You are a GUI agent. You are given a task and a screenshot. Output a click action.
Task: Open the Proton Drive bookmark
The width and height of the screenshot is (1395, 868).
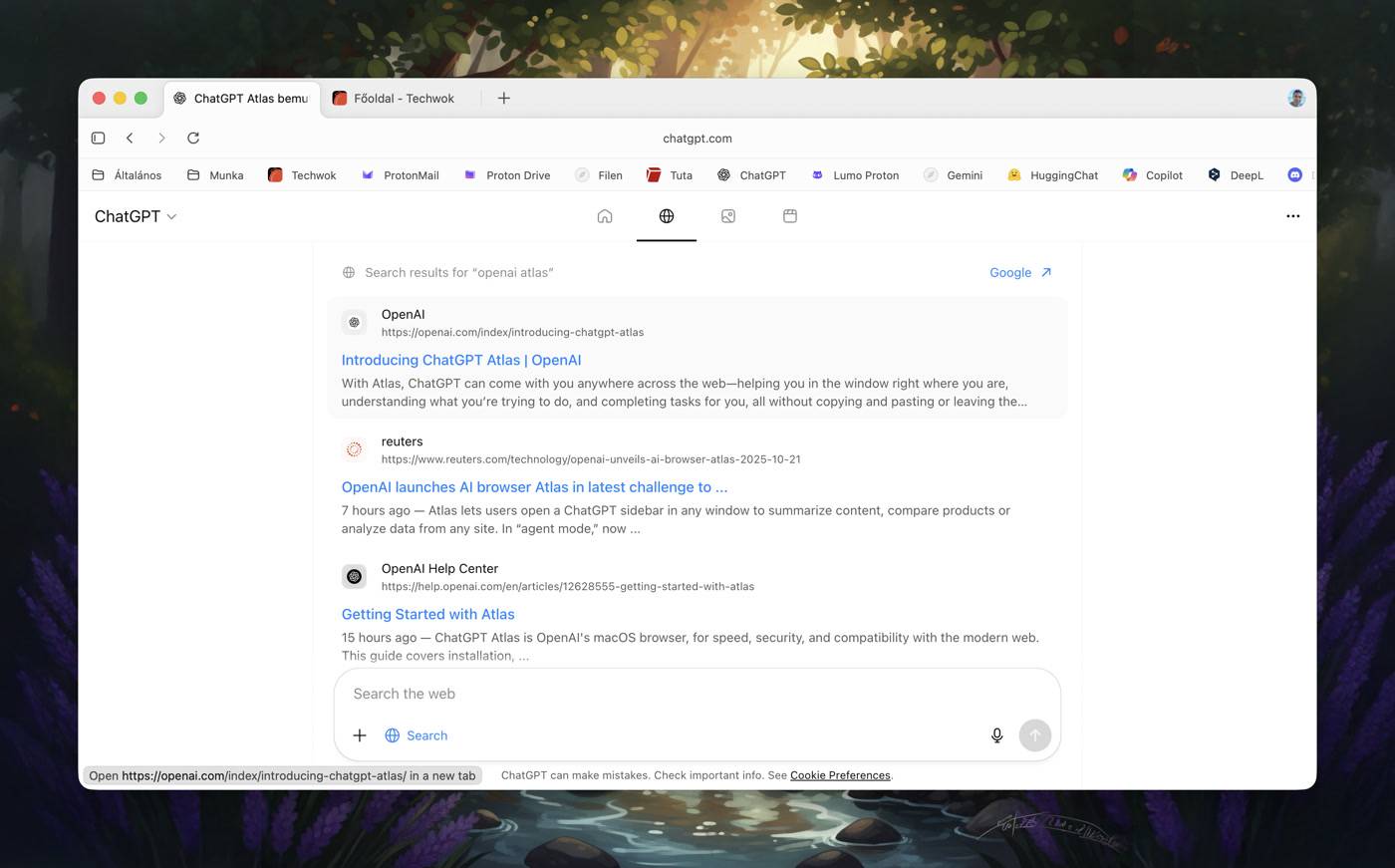pos(506,175)
